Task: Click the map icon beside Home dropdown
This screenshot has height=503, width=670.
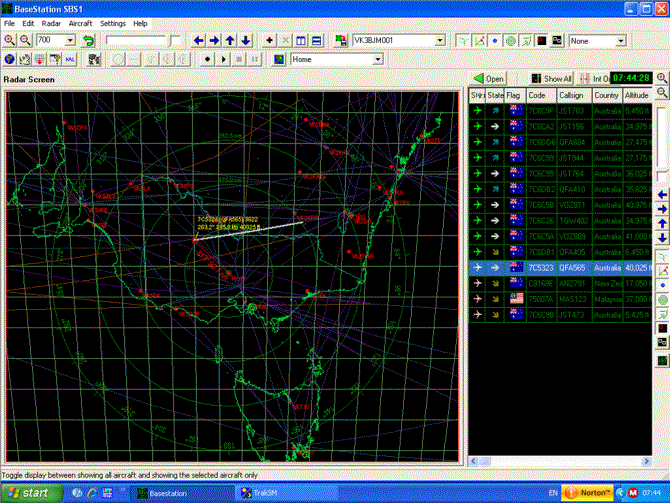Action: pyautogui.click(x=279, y=59)
